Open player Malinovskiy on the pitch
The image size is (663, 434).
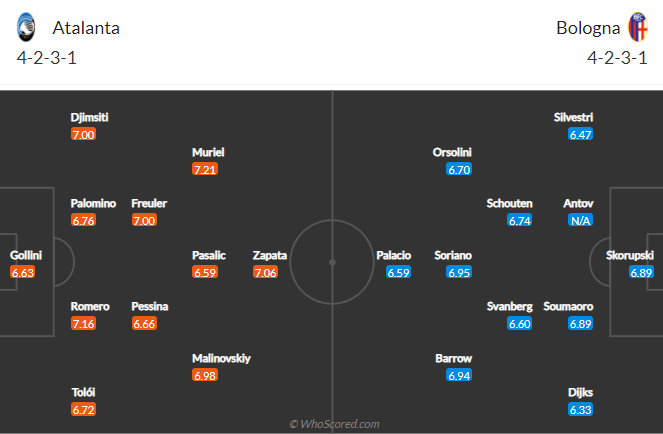click(x=221, y=358)
